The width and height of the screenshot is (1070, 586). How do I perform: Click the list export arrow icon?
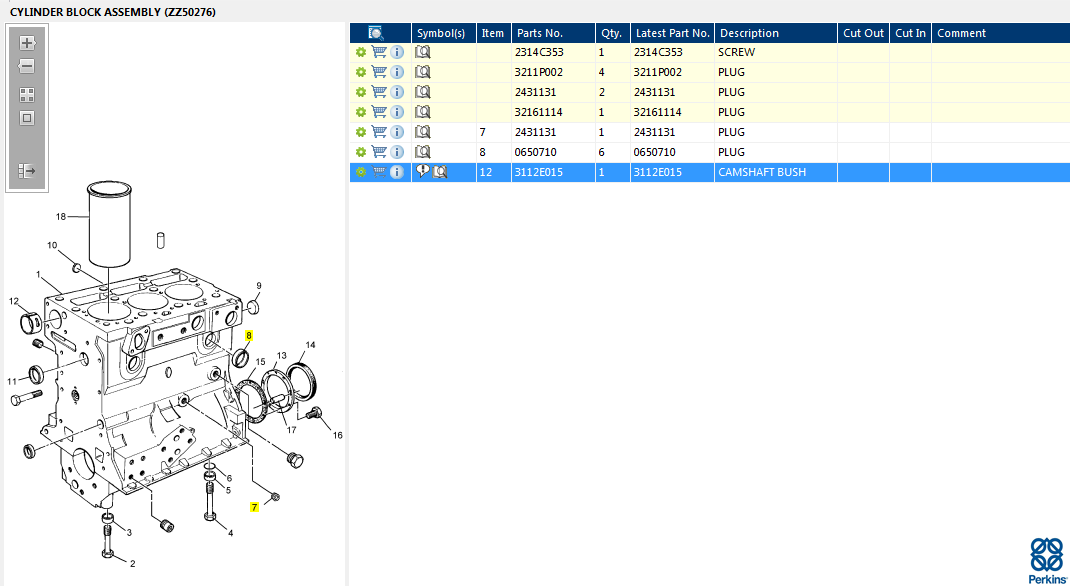(x=27, y=171)
